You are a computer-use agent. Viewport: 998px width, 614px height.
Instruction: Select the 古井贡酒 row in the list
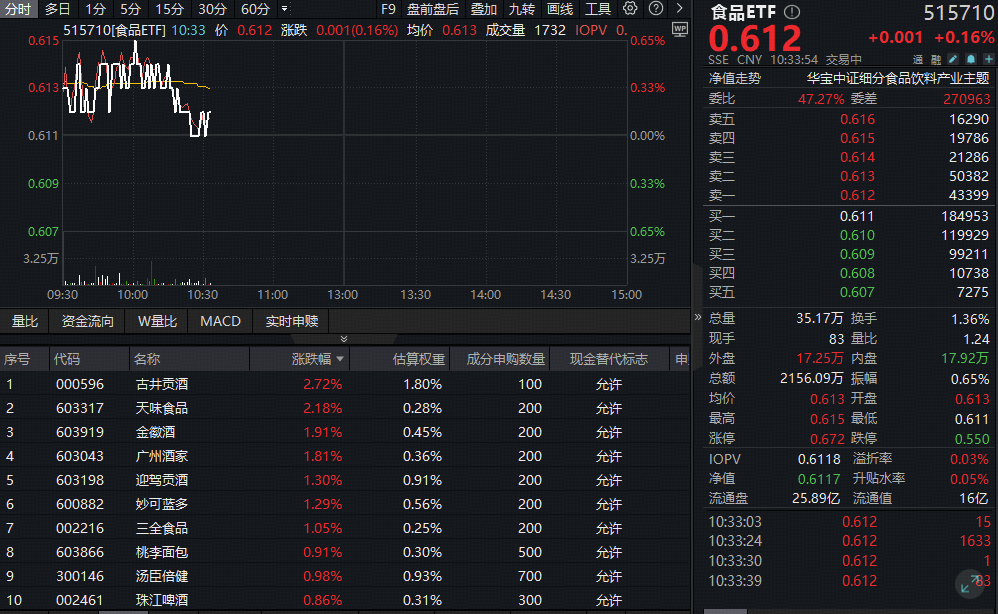pos(162,384)
